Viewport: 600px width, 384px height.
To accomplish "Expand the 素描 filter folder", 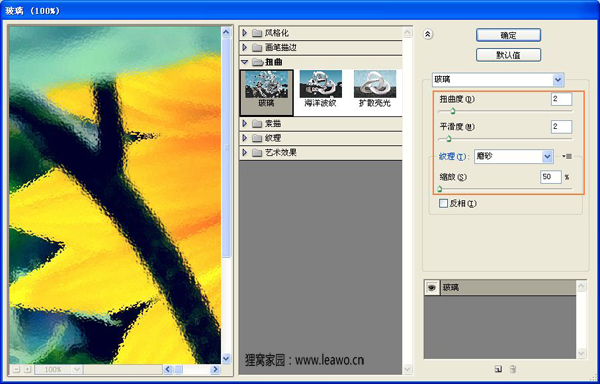I will click(x=245, y=124).
